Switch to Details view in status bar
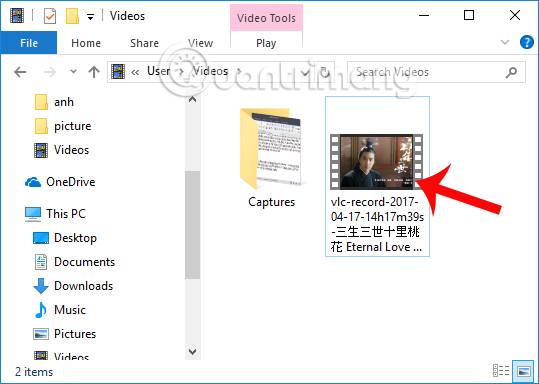Image resolution: width=539 pixels, height=384 pixels. click(501, 371)
